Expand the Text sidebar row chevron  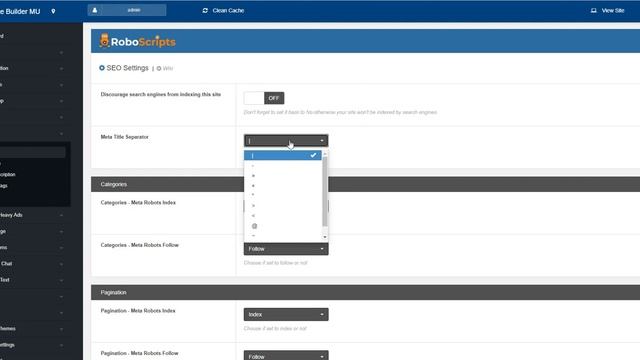pyautogui.click(x=61, y=280)
